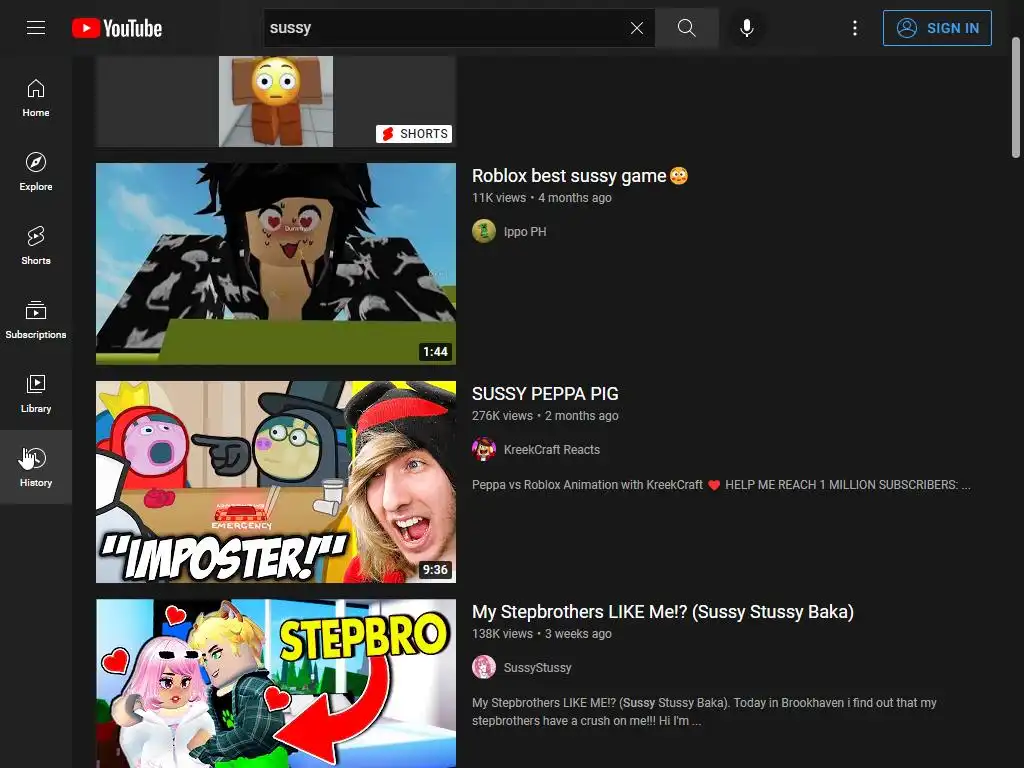Play the STEPBRO video thumbnail
Screen dimensions: 1024x768
(x=276, y=683)
